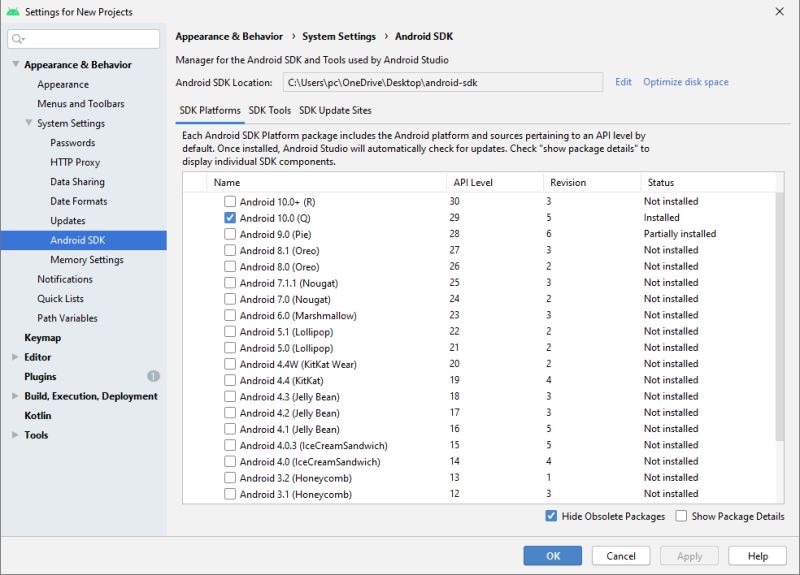Click API level 30 cell

(454, 201)
